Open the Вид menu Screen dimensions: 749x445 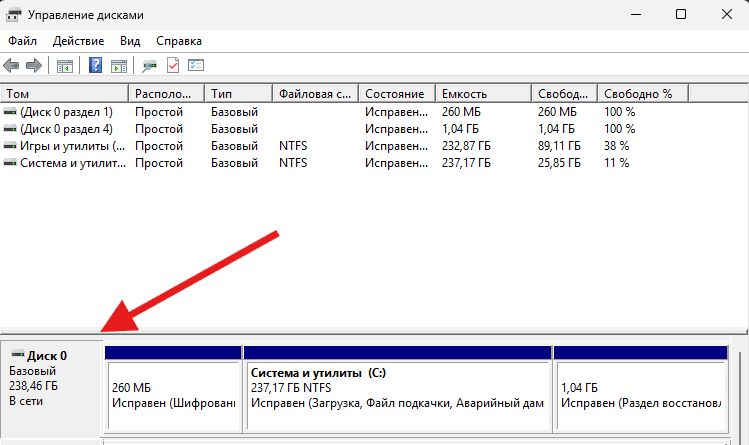point(130,41)
